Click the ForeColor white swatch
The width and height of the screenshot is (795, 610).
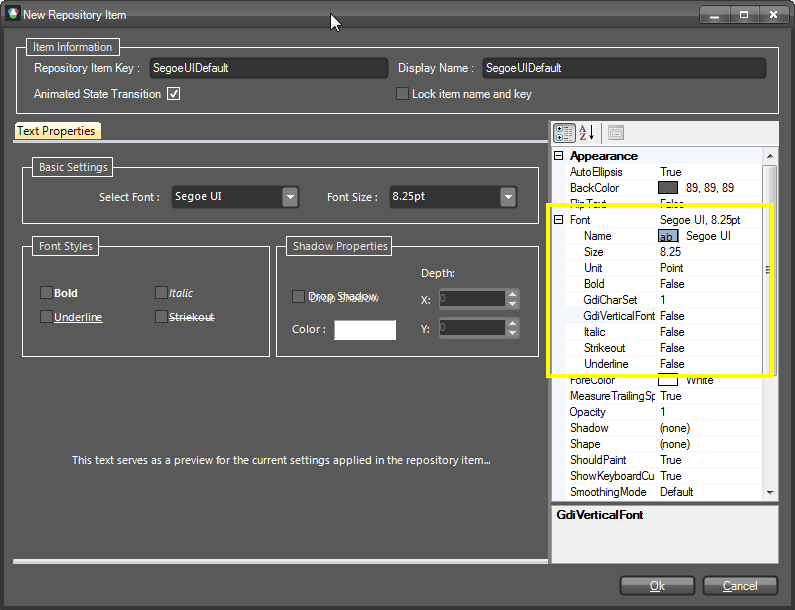click(668, 380)
